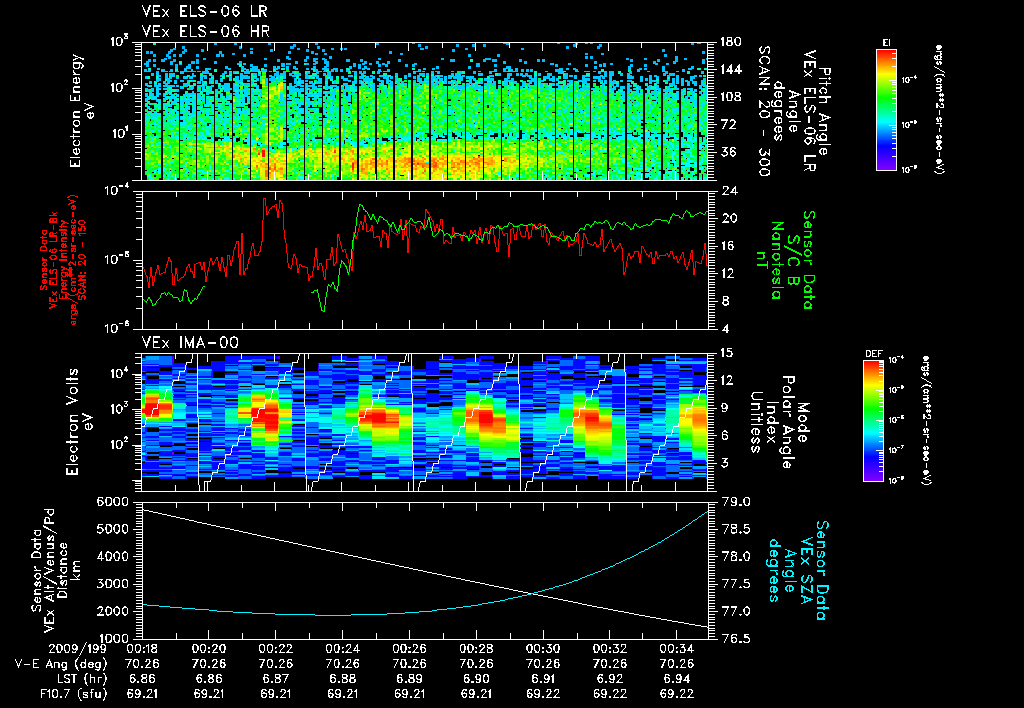Click the 4 nT magnetic field tick
Viewport: 1024px width, 708px height.
coord(726,329)
